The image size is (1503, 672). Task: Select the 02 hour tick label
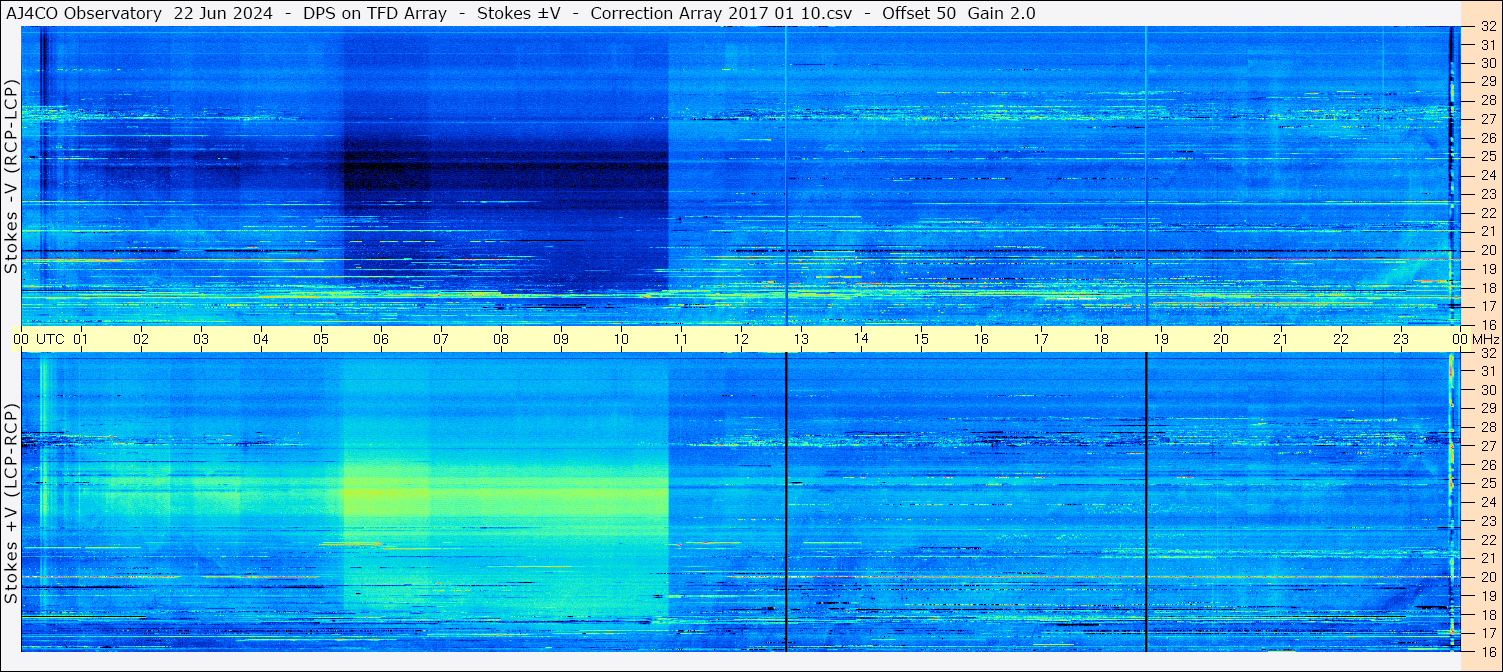141,339
